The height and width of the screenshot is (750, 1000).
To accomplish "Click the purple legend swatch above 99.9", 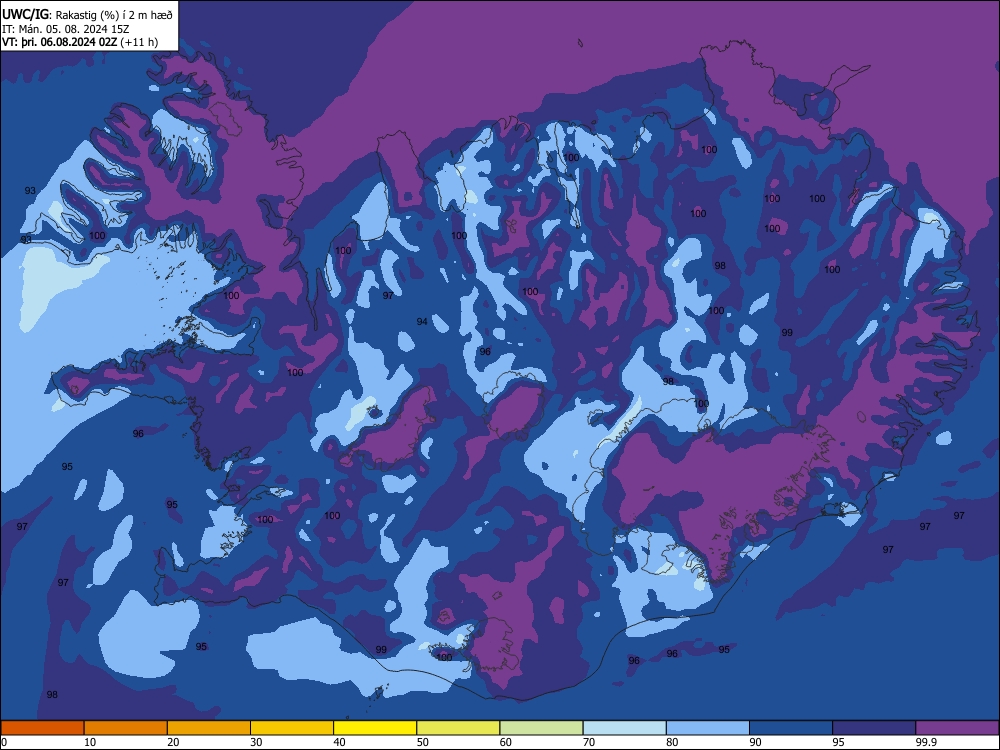I will pyautogui.click(x=958, y=728).
